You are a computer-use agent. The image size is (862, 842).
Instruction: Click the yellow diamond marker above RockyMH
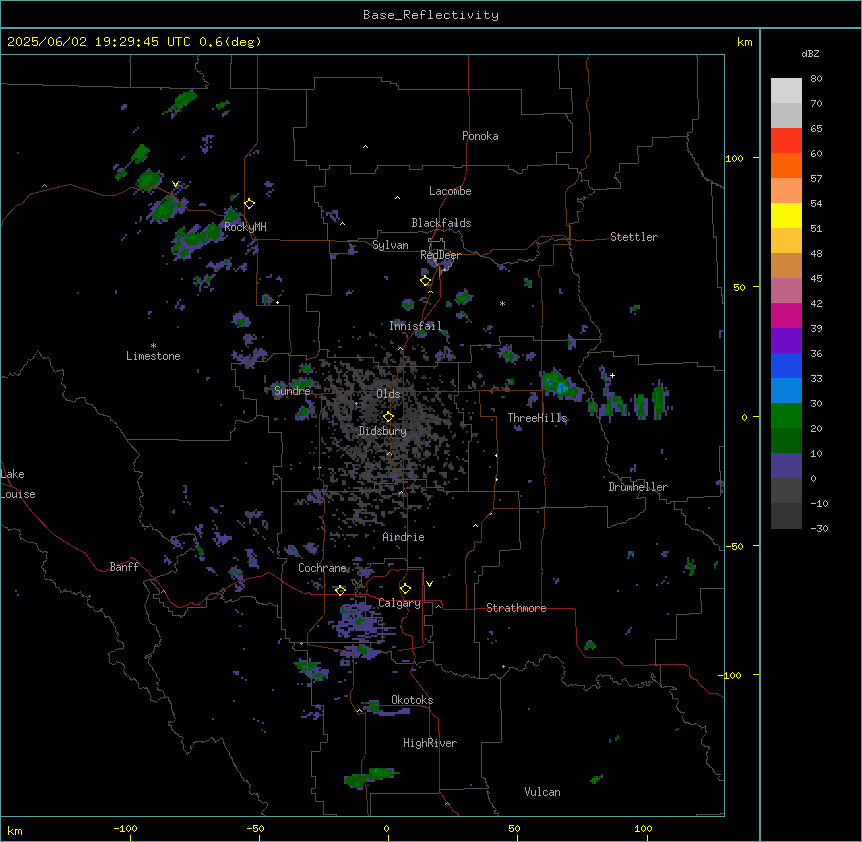[250, 204]
